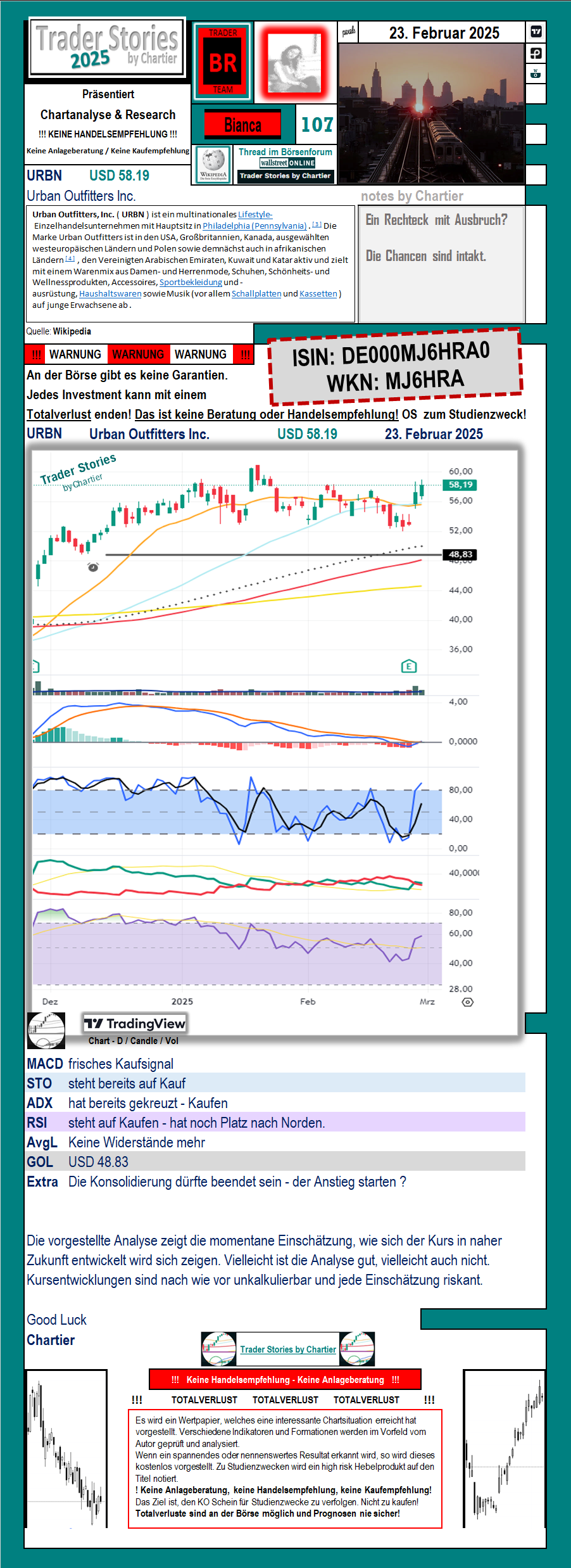Screen dimensions: 571x1568
Task: Click the ISIN: DE000MJ6HRA0 label
Action: pos(391,354)
